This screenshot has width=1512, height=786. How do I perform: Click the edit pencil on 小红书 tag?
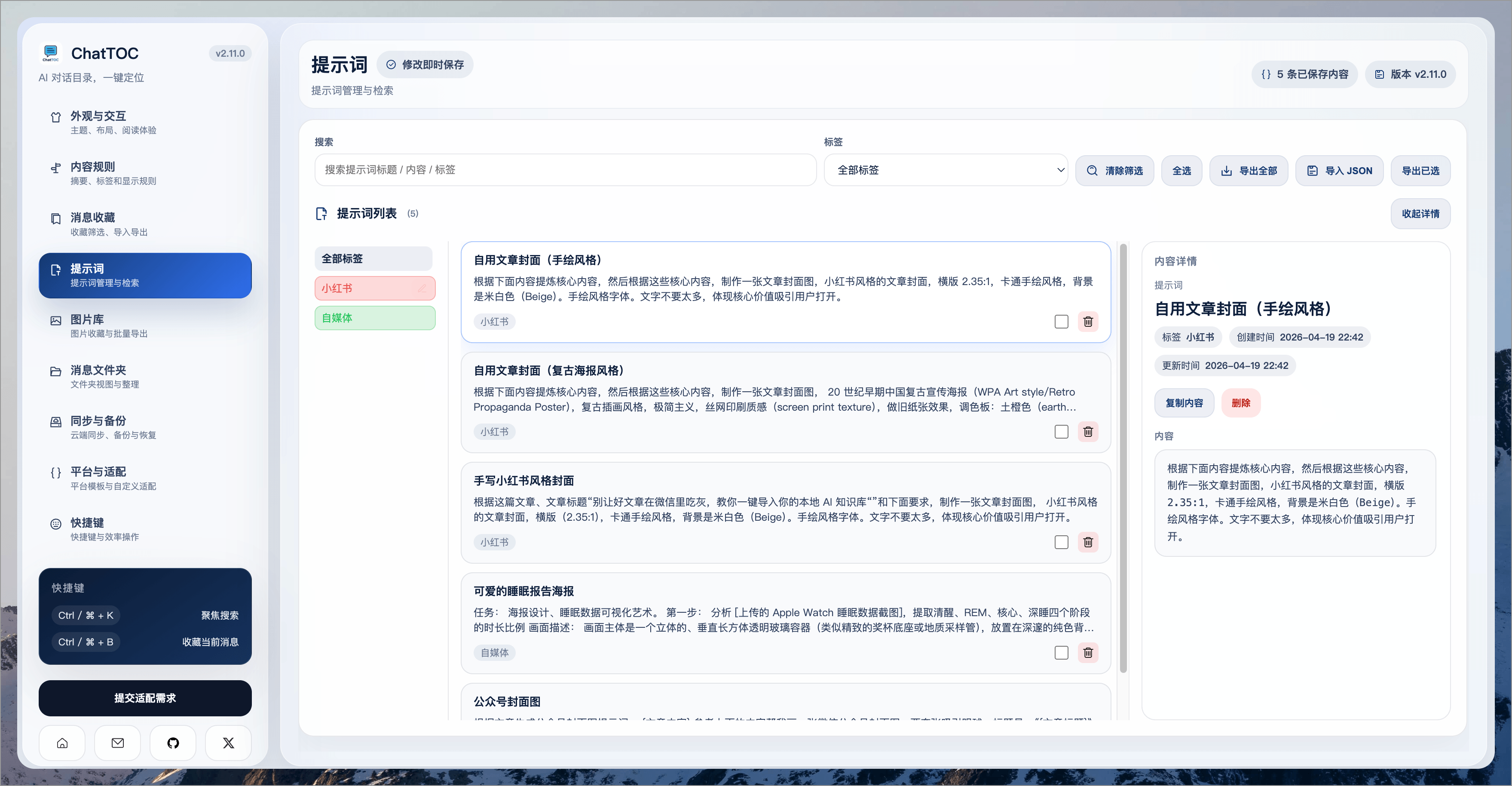coord(422,288)
